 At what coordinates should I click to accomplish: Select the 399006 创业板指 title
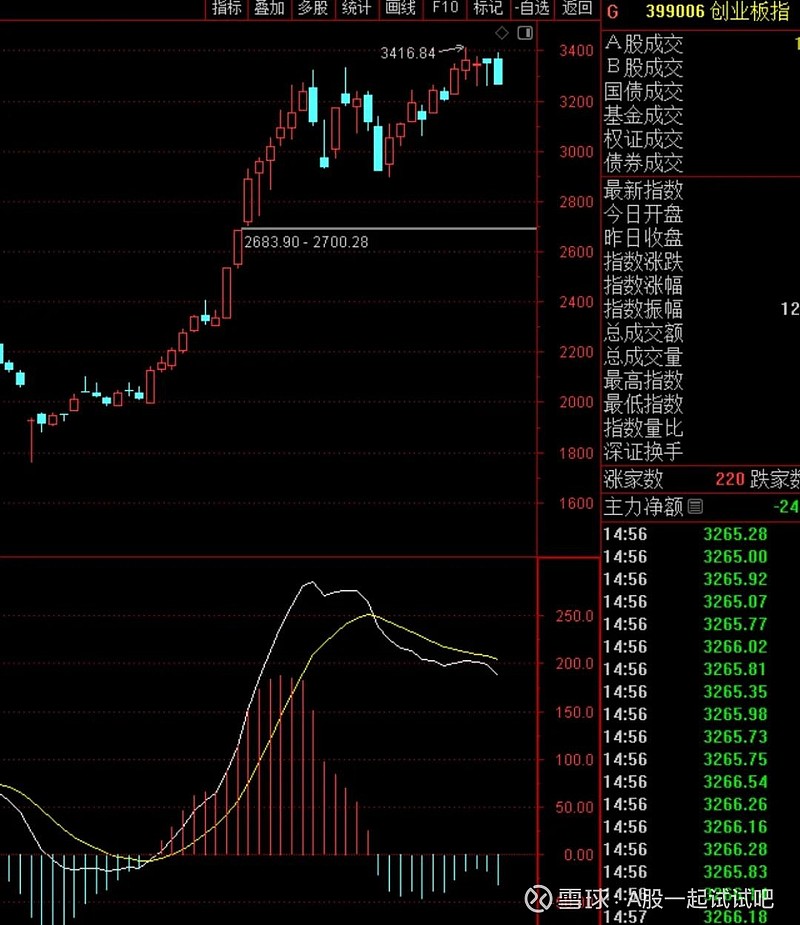point(717,11)
